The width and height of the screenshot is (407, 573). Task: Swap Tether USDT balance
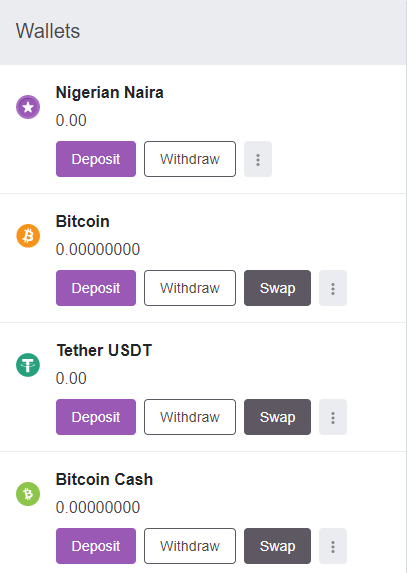pos(277,417)
